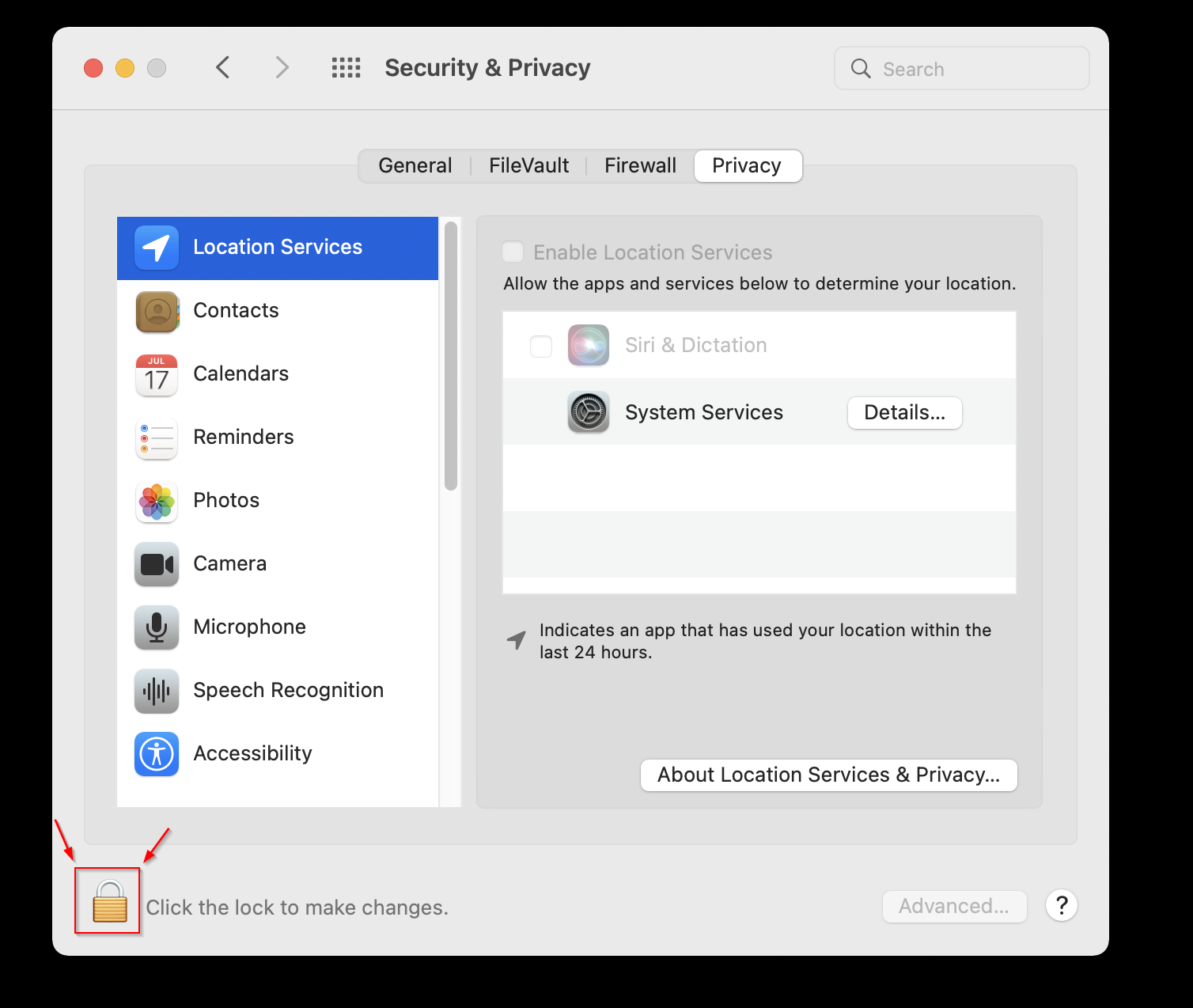Open Speech Recognition privacy settings
Image resolution: width=1193 pixels, height=1008 pixels.
288,691
